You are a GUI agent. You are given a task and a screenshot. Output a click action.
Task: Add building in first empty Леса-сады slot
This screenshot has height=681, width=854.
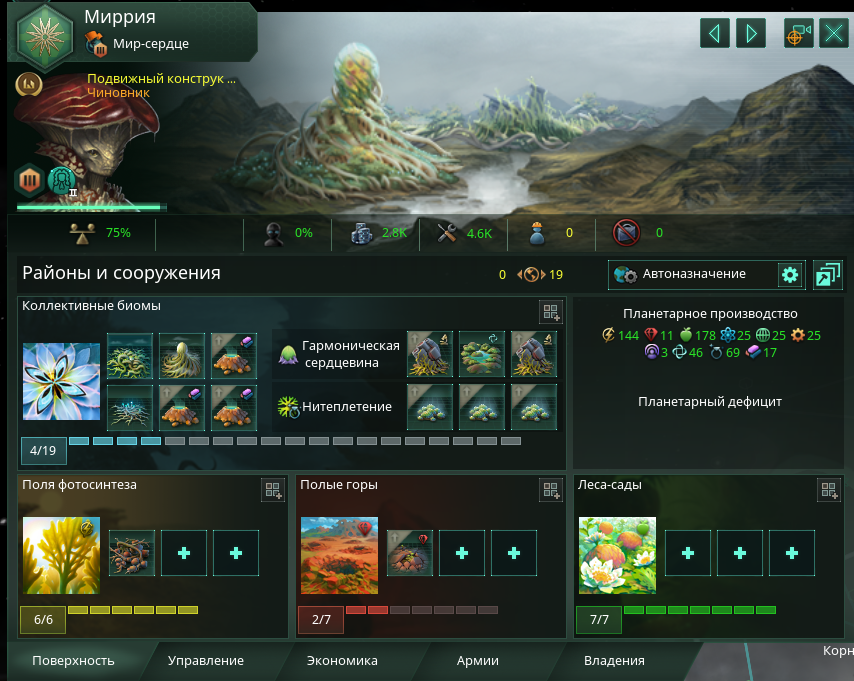click(x=688, y=553)
